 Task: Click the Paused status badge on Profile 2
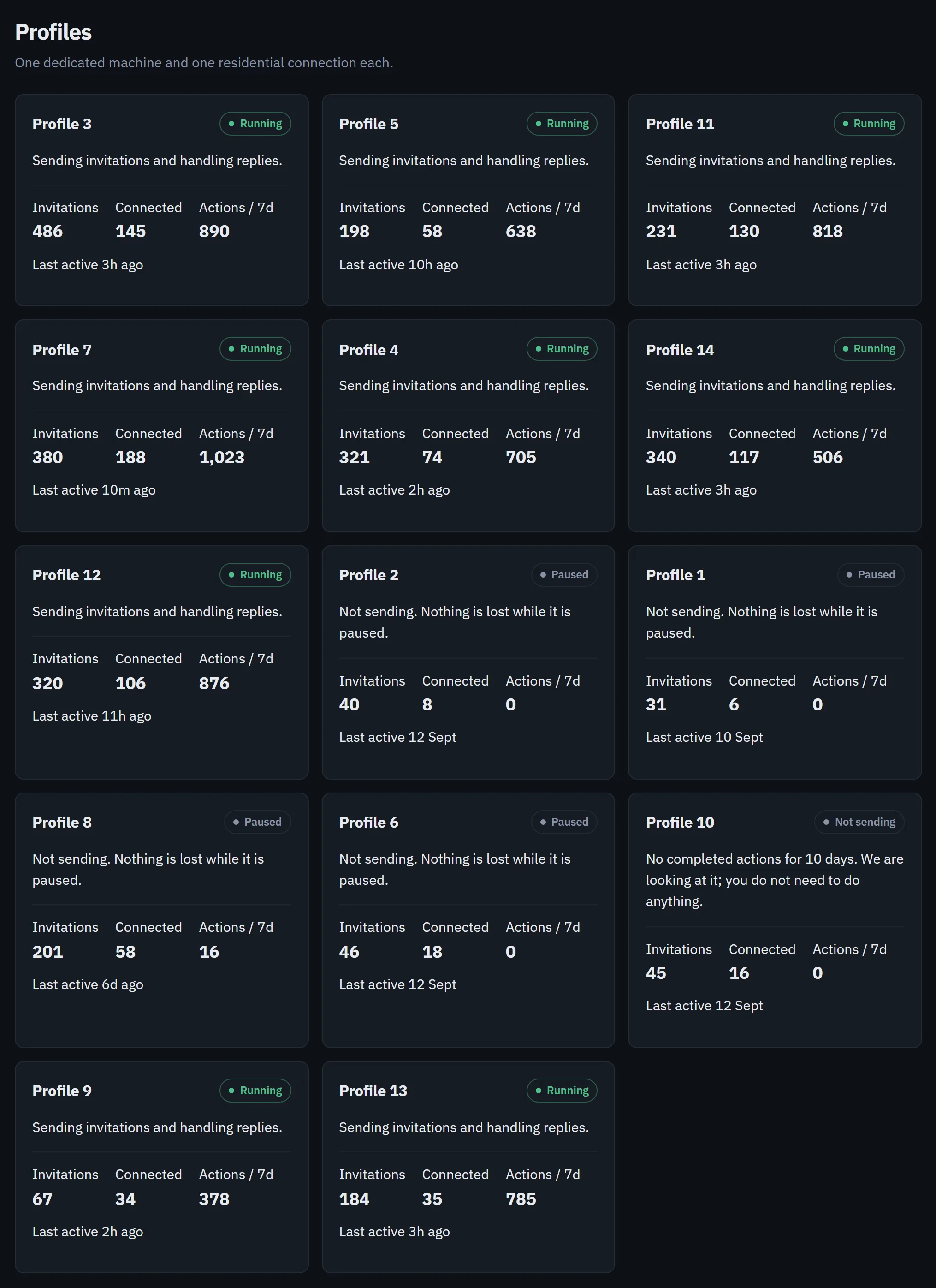click(564, 575)
